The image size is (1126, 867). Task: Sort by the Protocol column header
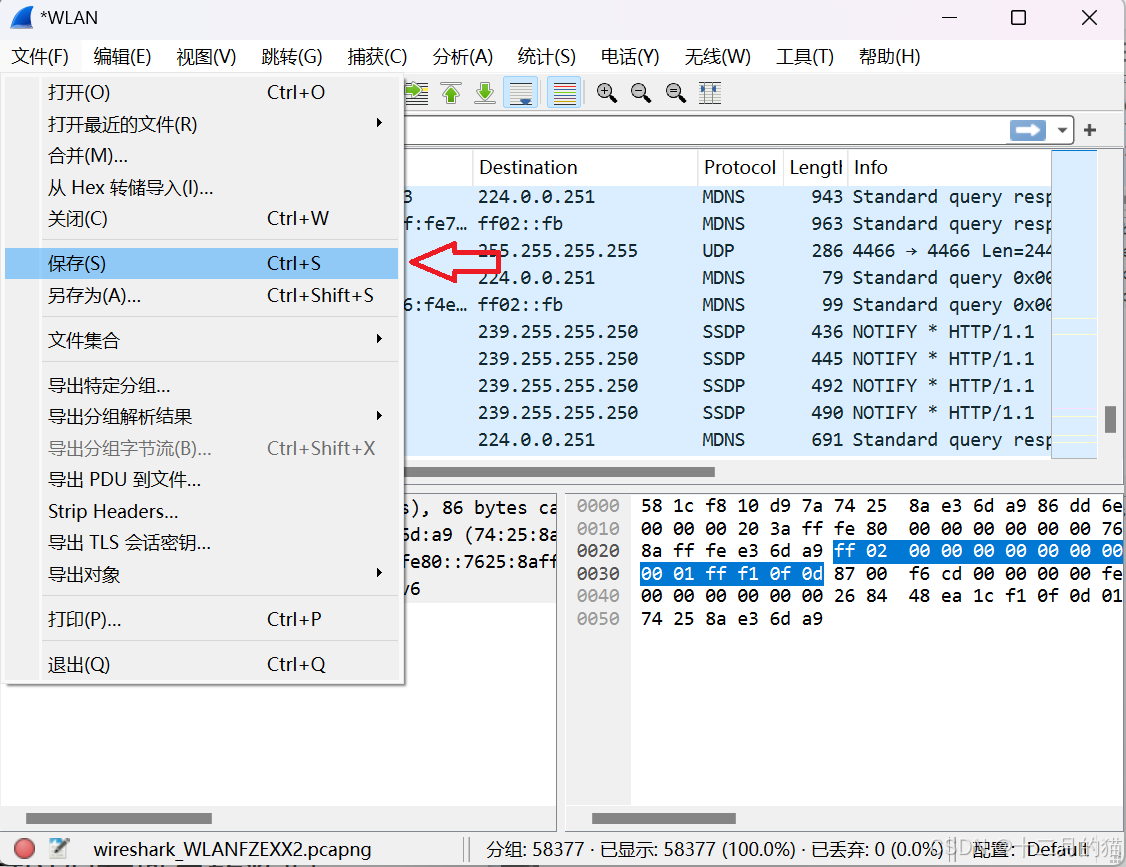[740, 167]
